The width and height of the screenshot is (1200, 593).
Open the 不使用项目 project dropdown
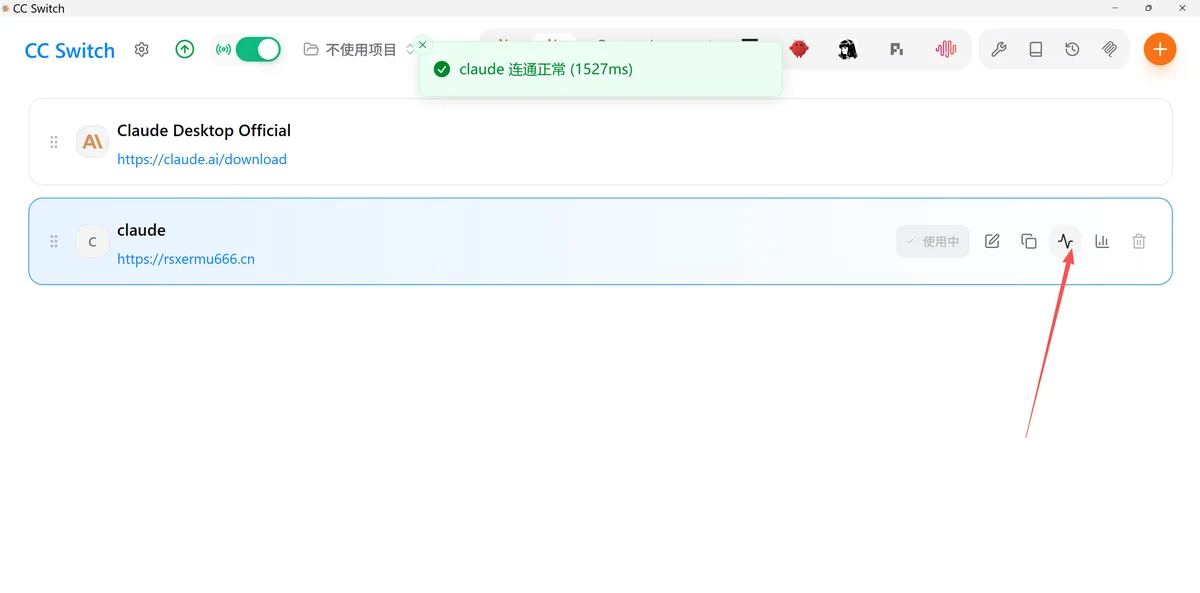tap(359, 49)
